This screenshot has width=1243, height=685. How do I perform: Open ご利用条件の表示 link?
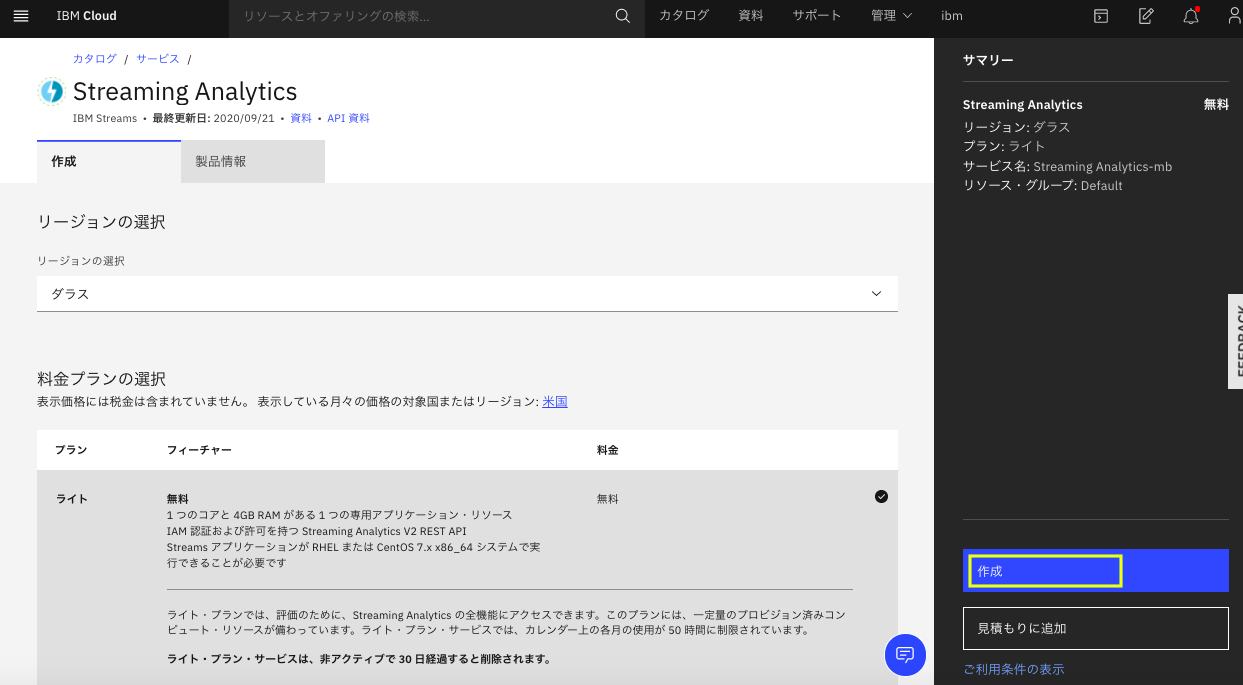click(x=1012, y=669)
